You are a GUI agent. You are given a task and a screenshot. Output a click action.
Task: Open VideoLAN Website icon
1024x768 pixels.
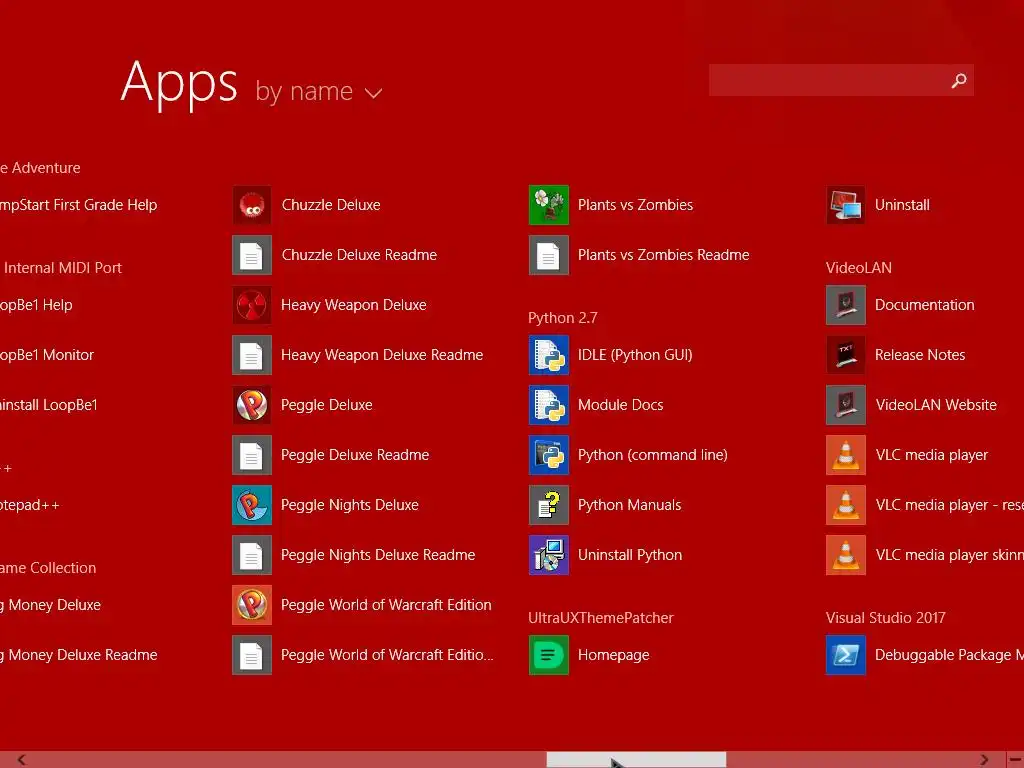tap(846, 405)
